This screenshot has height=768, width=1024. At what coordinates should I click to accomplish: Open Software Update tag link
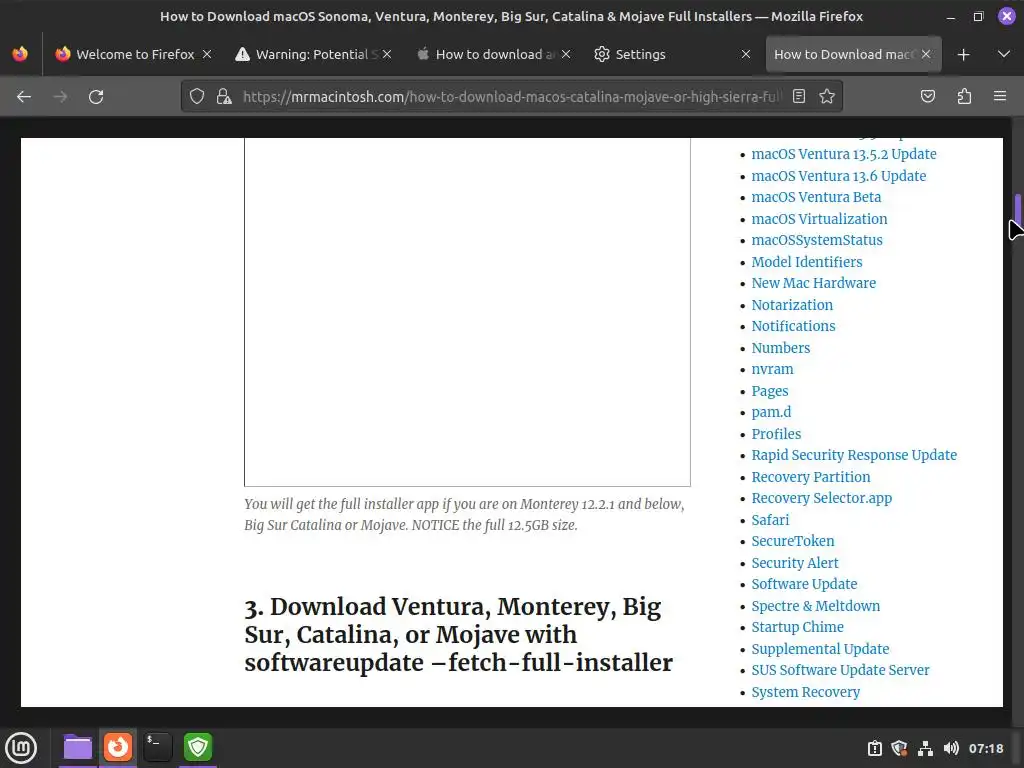tap(805, 584)
